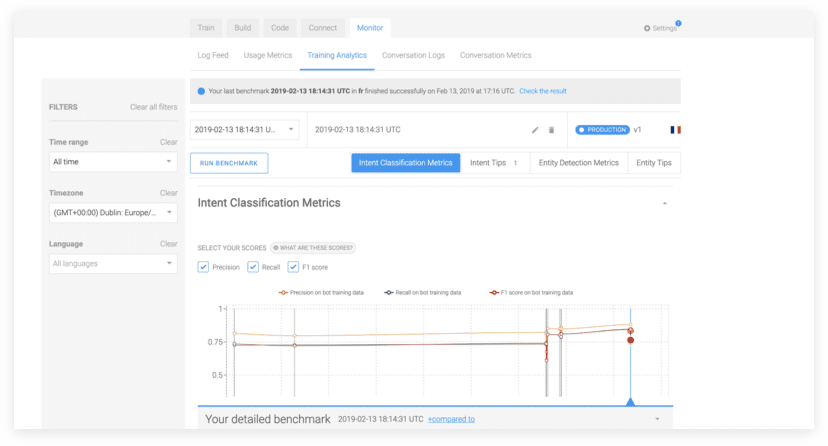Image resolution: width=828 pixels, height=446 pixels.
Task: Uncheck the Precision checkbox
Action: [x=204, y=267]
